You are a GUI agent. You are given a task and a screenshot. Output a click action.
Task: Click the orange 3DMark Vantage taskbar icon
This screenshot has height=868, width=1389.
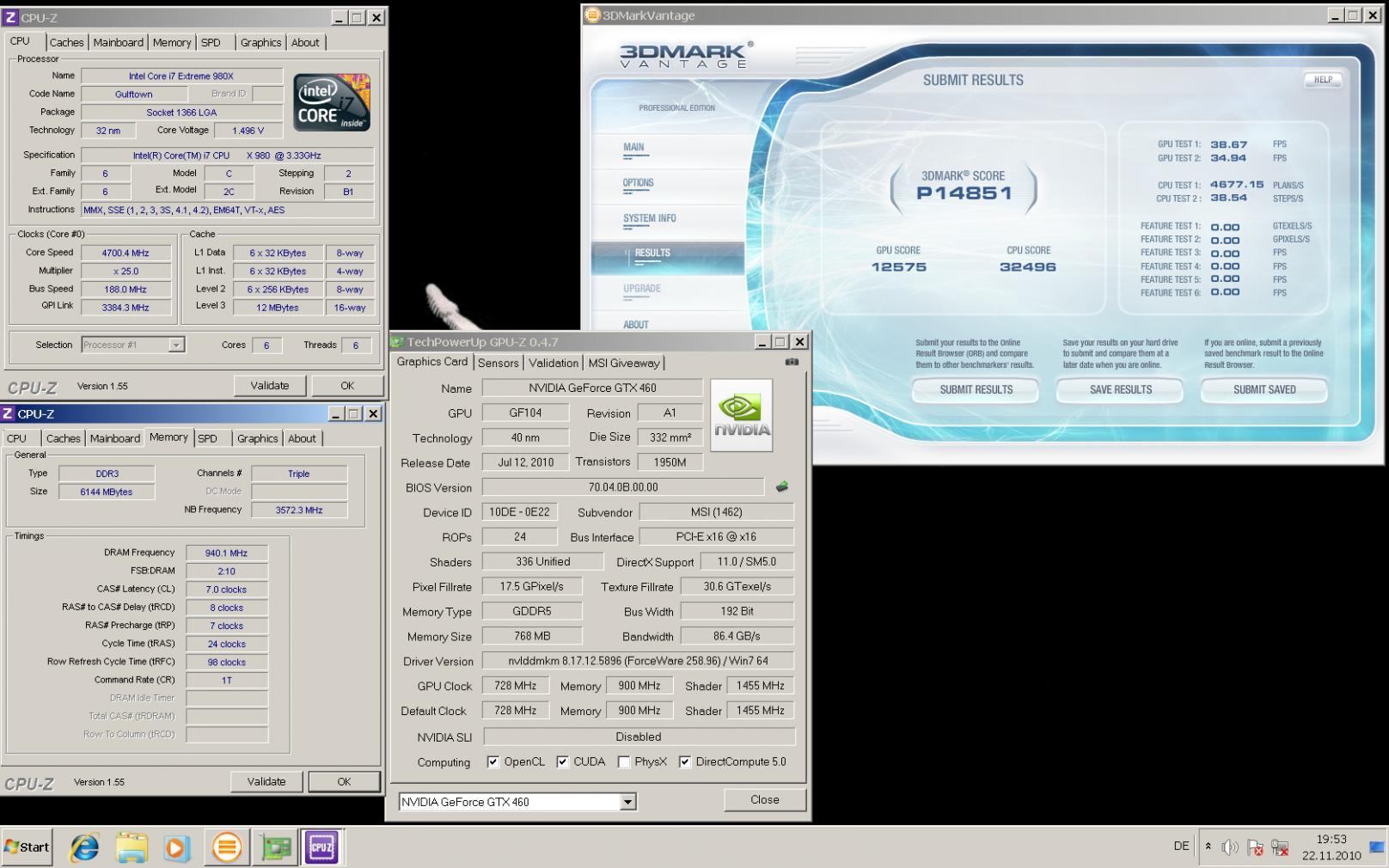(227, 847)
